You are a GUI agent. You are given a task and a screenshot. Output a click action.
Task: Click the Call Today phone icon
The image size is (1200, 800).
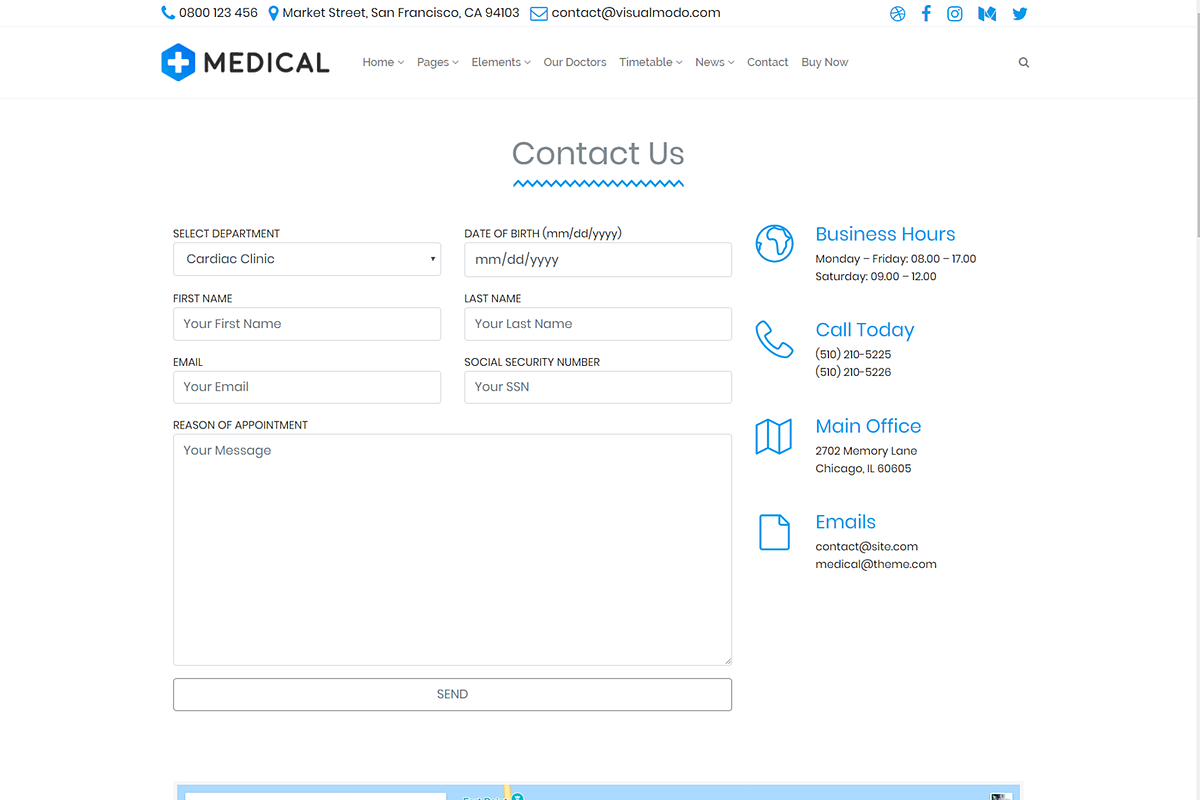[774, 339]
